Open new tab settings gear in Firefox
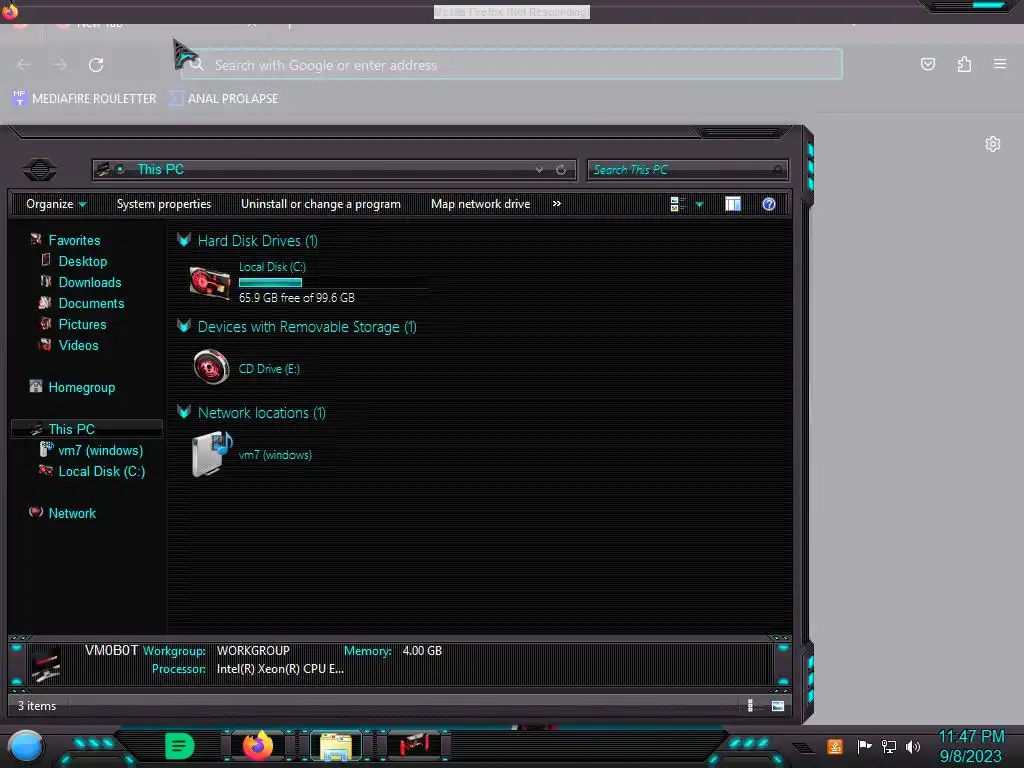1024x768 pixels. tap(993, 144)
